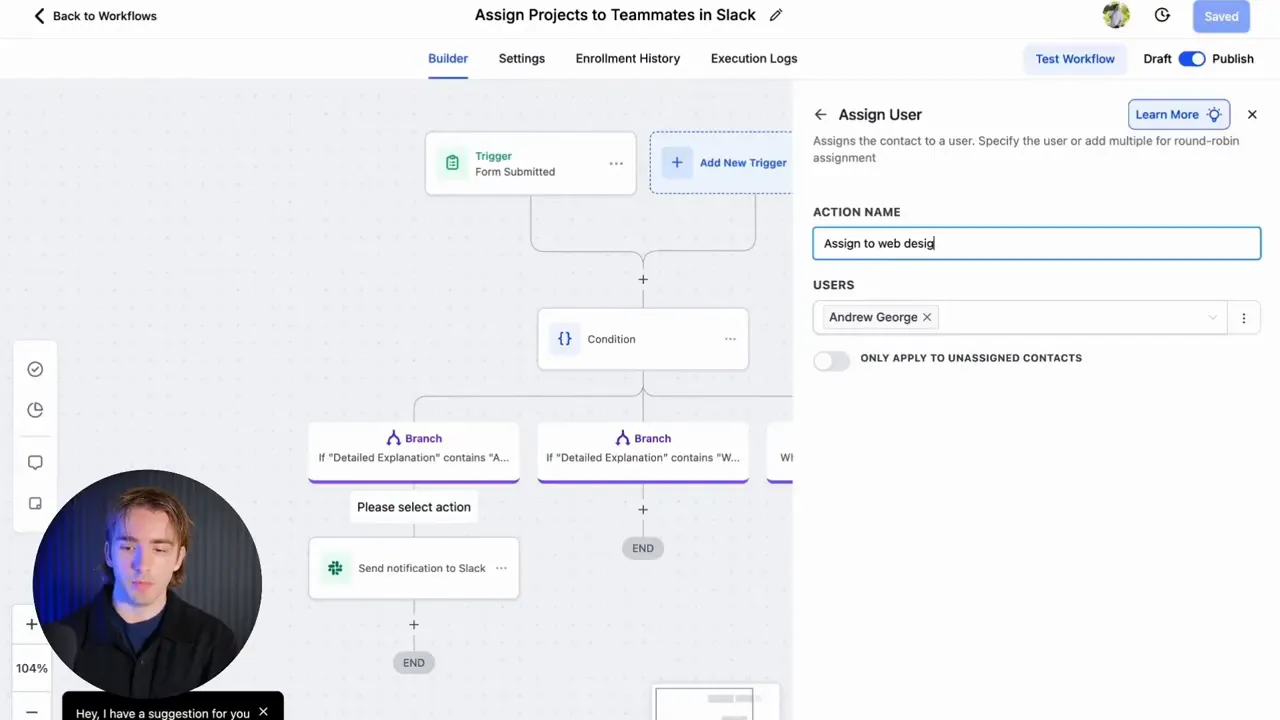This screenshot has height=720, width=1280.
Task: Click the Condition curly braces icon
Action: [x=565, y=339]
